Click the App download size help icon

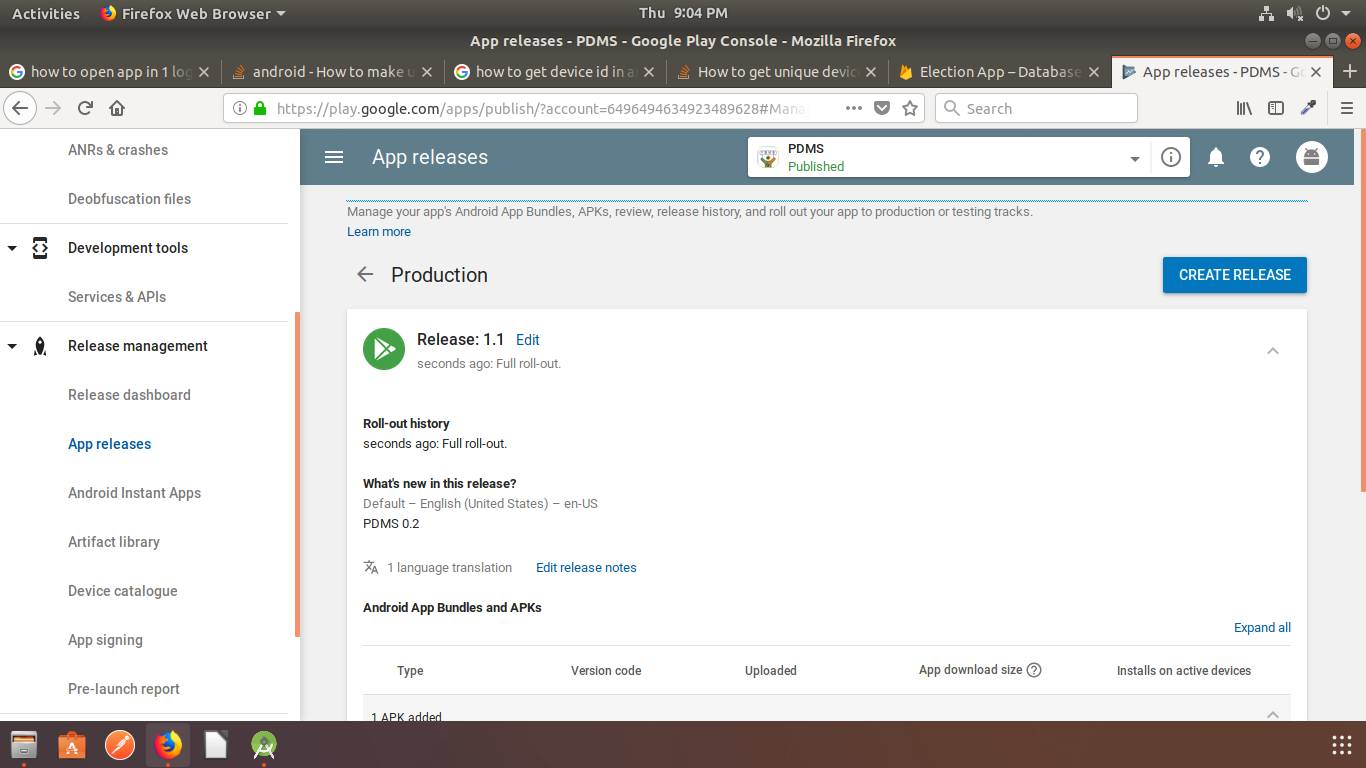tap(1034, 670)
